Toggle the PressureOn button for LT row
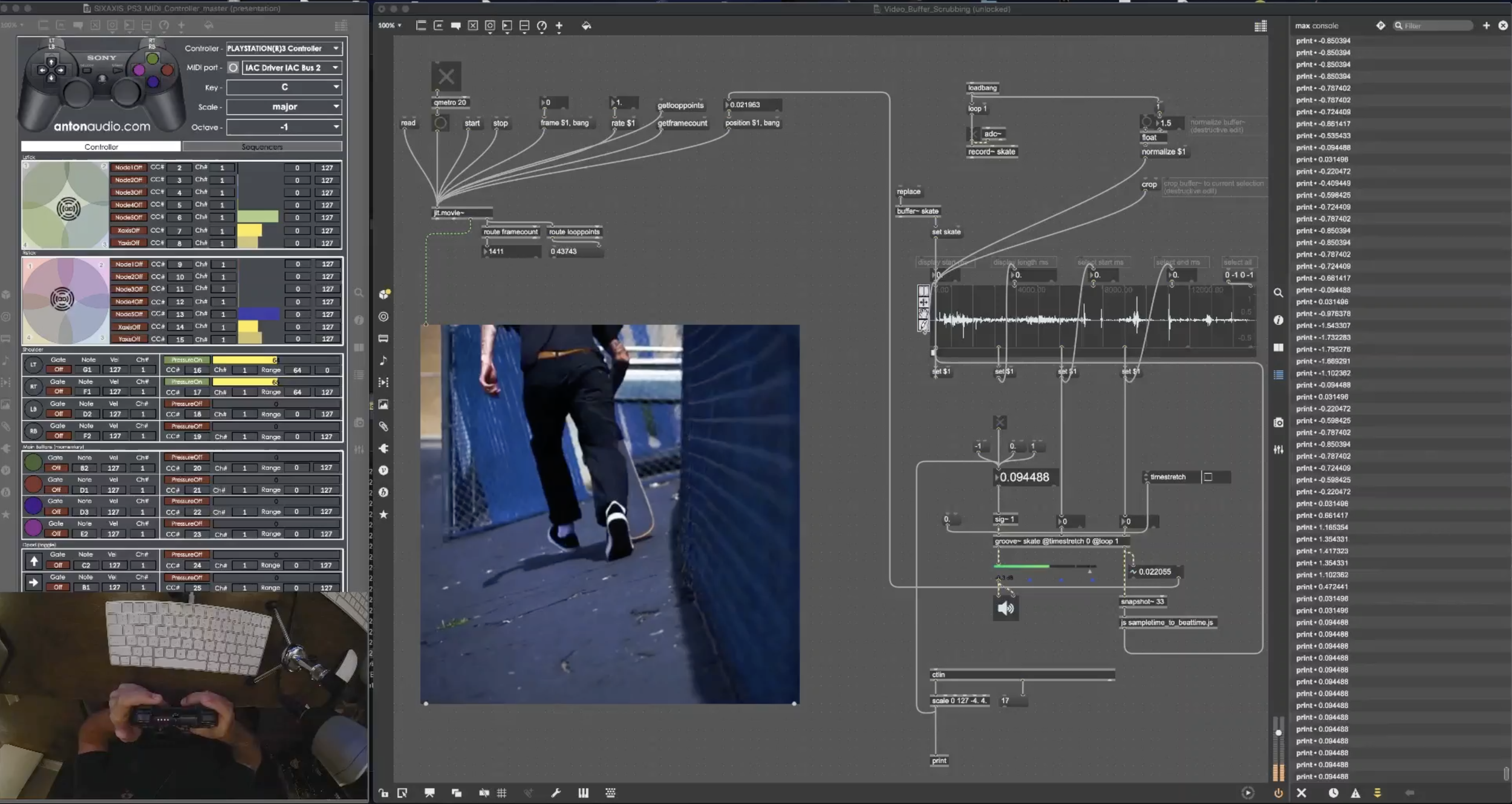Screen dimensions: 1512x804 (186, 360)
